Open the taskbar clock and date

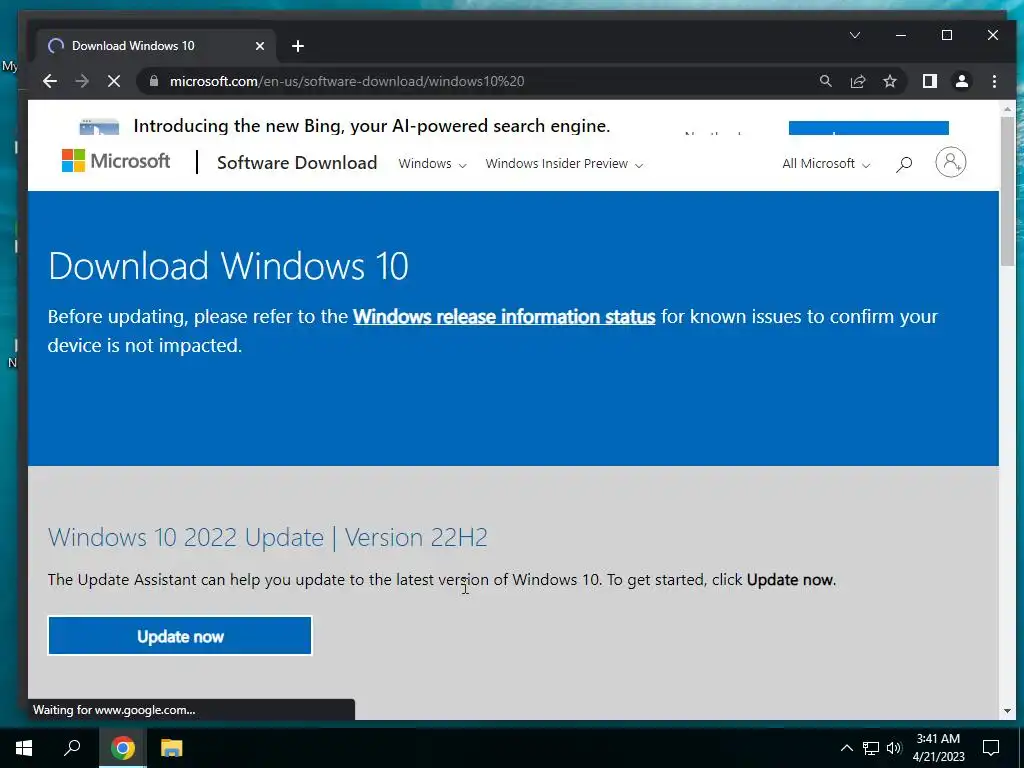tap(938, 748)
